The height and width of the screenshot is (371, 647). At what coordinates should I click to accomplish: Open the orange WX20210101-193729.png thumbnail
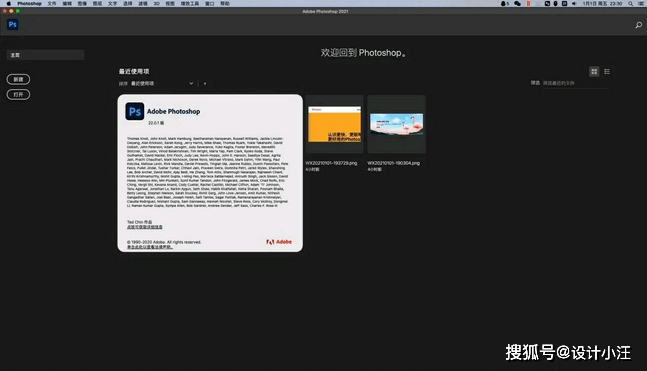334,124
